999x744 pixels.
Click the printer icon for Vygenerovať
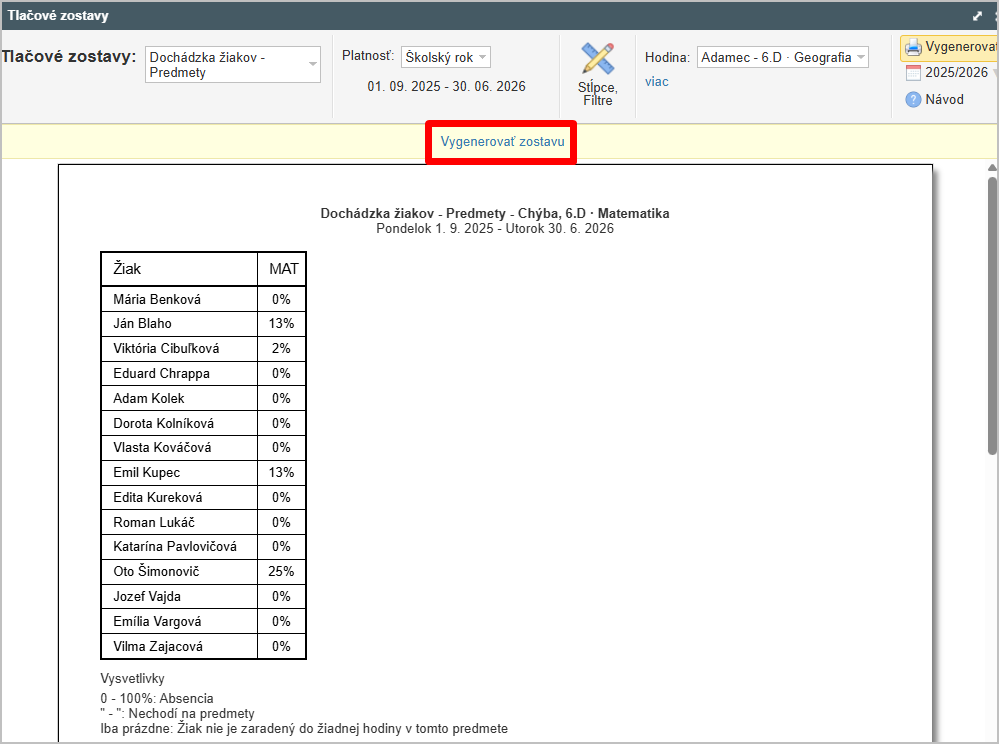click(913, 47)
